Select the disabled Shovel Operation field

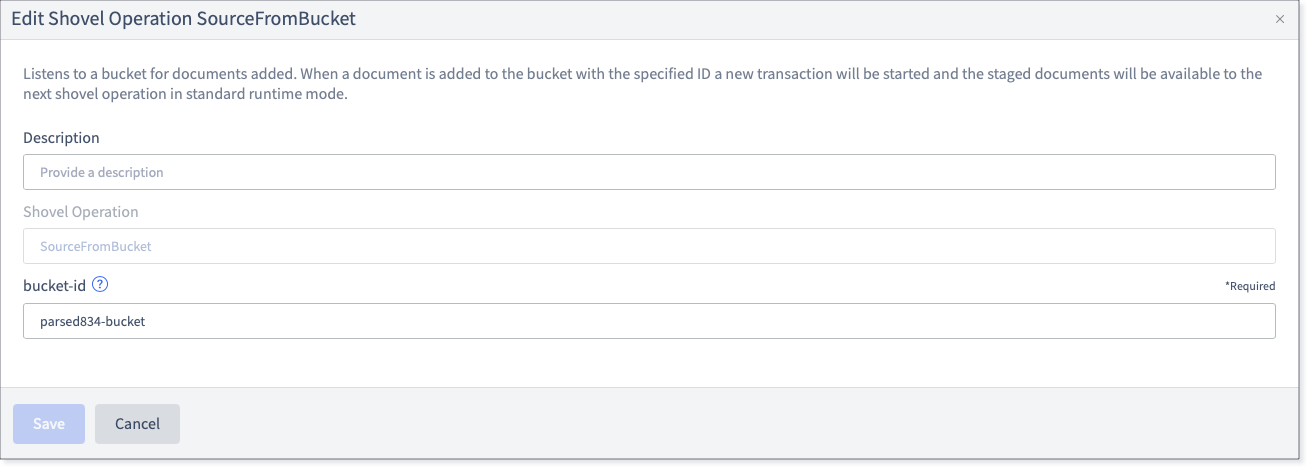pos(649,246)
